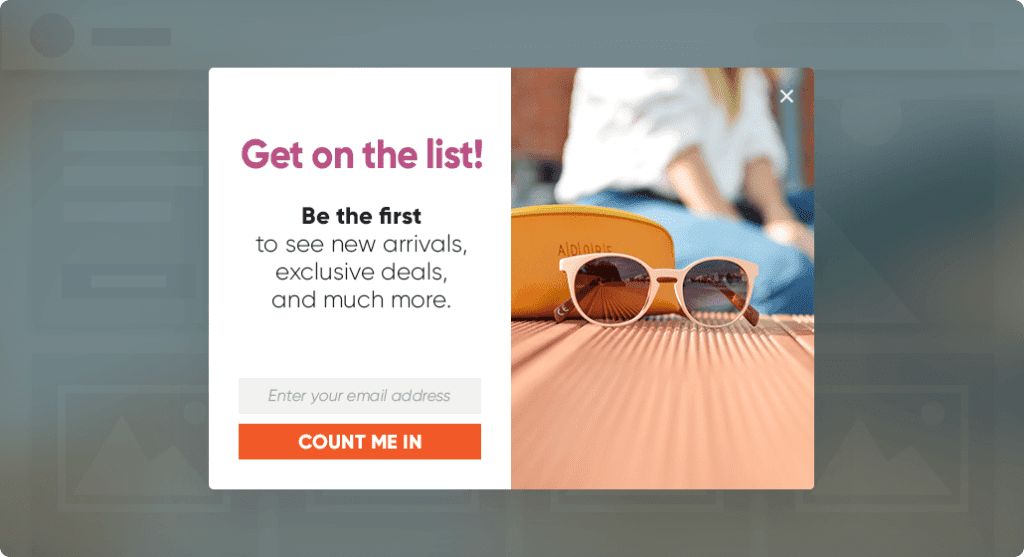Close the popup with the X icon
The image size is (1024, 557).
tap(786, 96)
